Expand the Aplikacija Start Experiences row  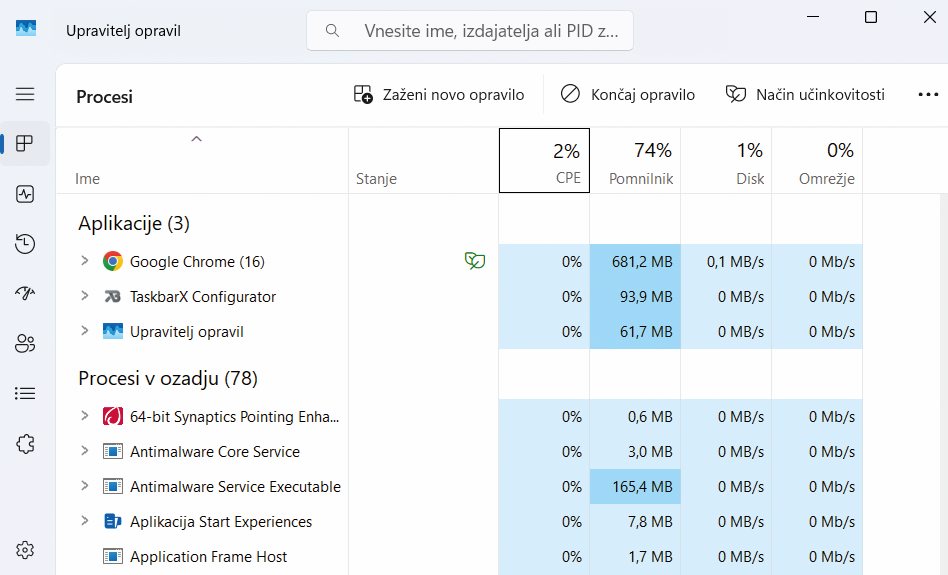click(x=85, y=521)
